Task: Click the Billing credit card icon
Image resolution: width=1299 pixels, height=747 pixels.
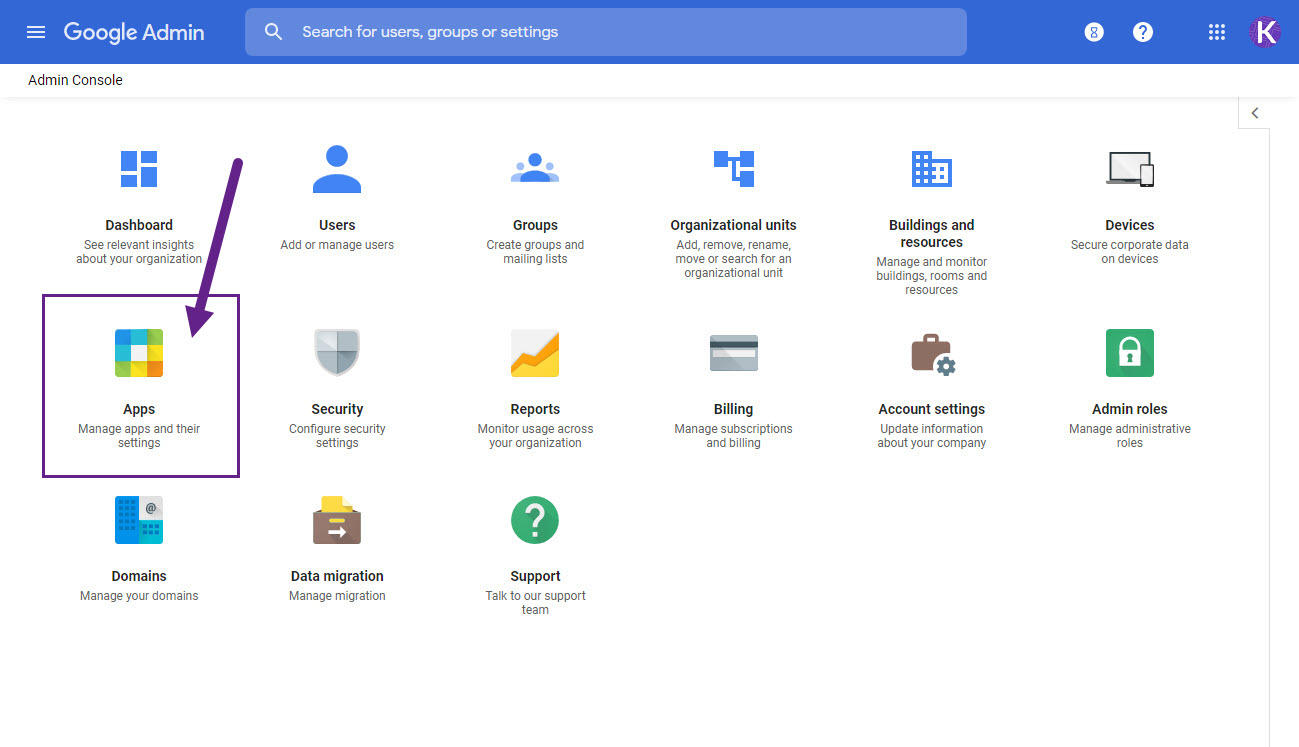Action: 733,353
